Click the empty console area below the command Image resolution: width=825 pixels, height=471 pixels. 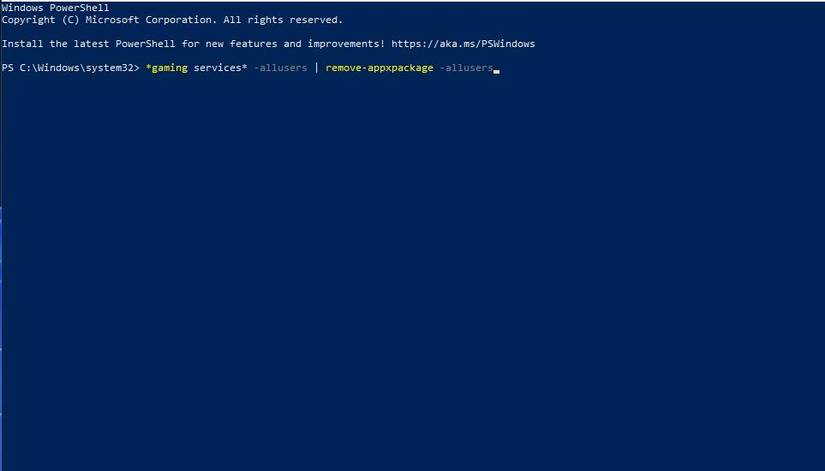tap(412, 270)
